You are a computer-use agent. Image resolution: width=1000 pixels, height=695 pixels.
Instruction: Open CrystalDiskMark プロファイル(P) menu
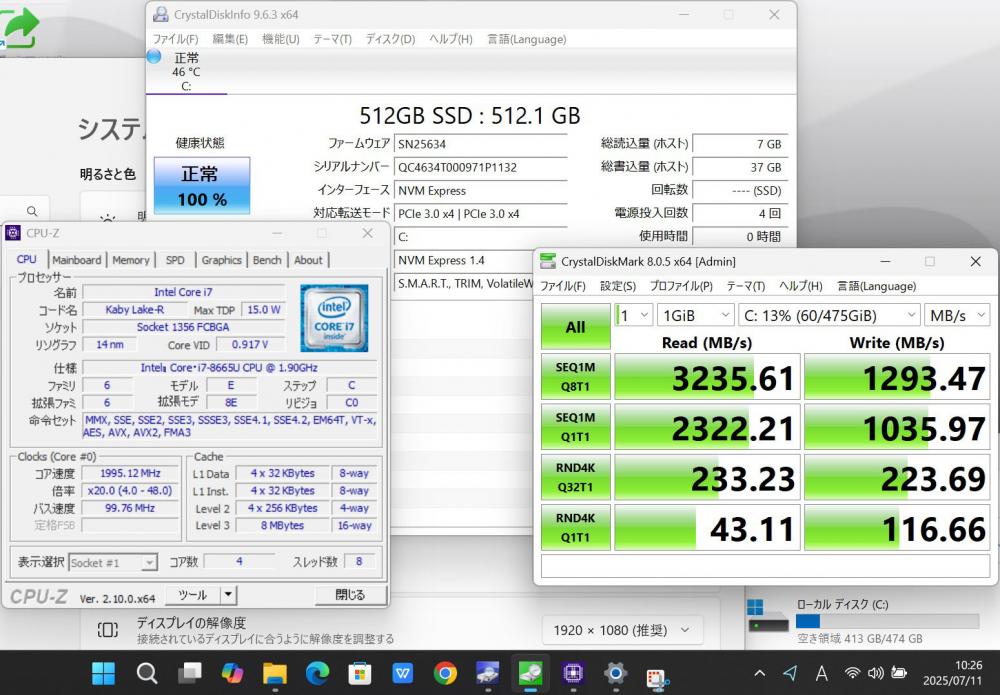681,286
